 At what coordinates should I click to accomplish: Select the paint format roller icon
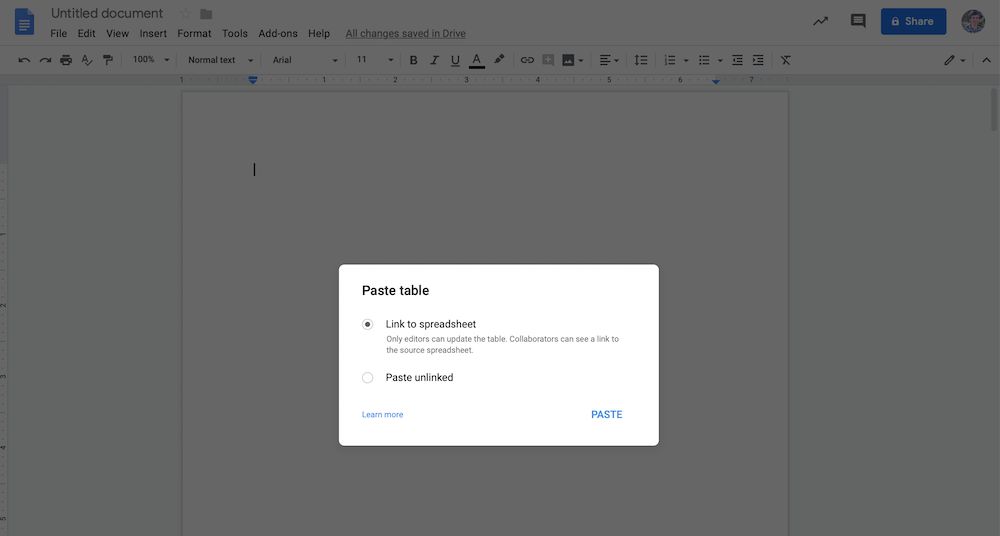tap(108, 60)
